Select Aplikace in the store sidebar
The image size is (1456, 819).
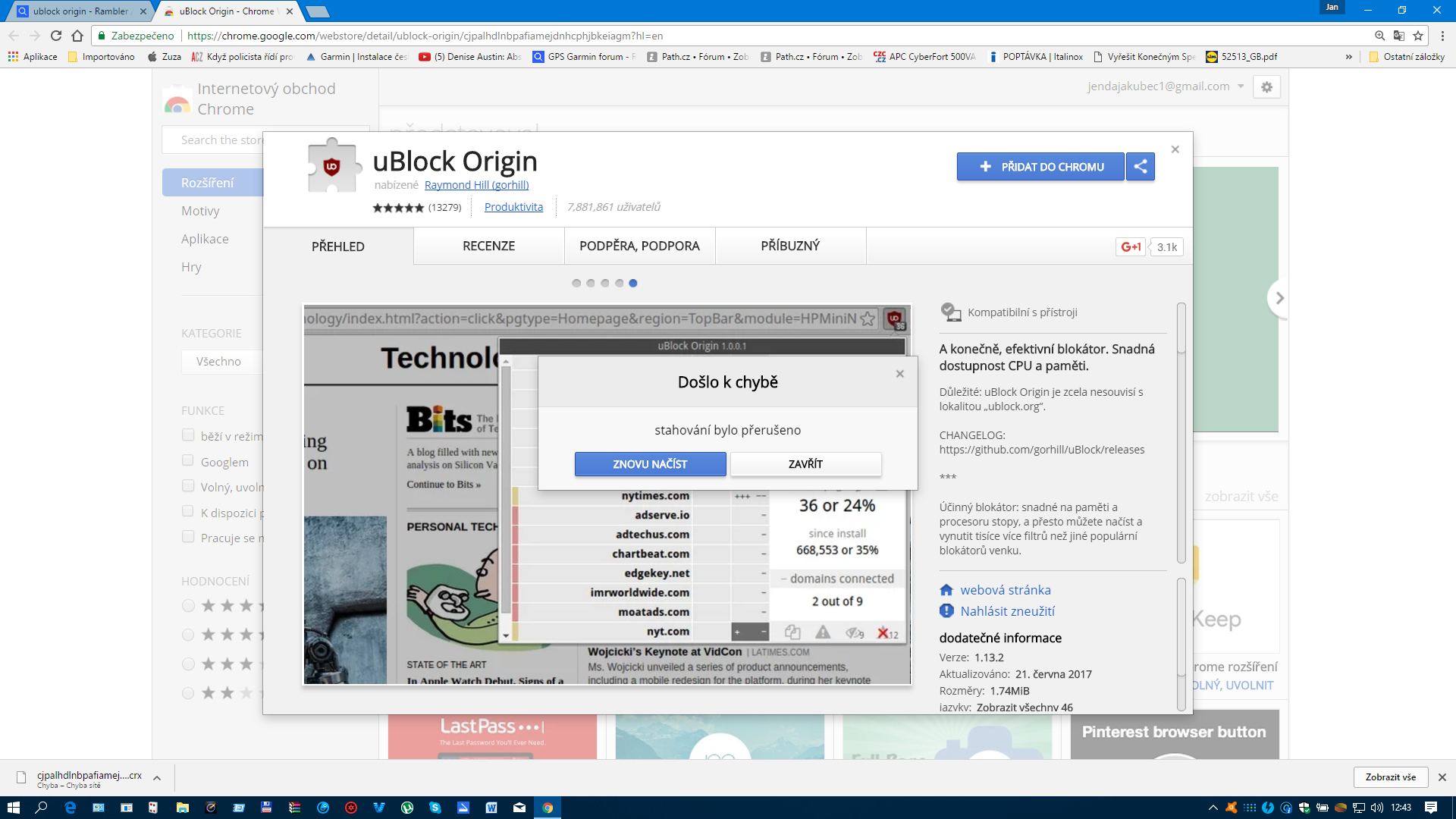(x=205, y=239)
